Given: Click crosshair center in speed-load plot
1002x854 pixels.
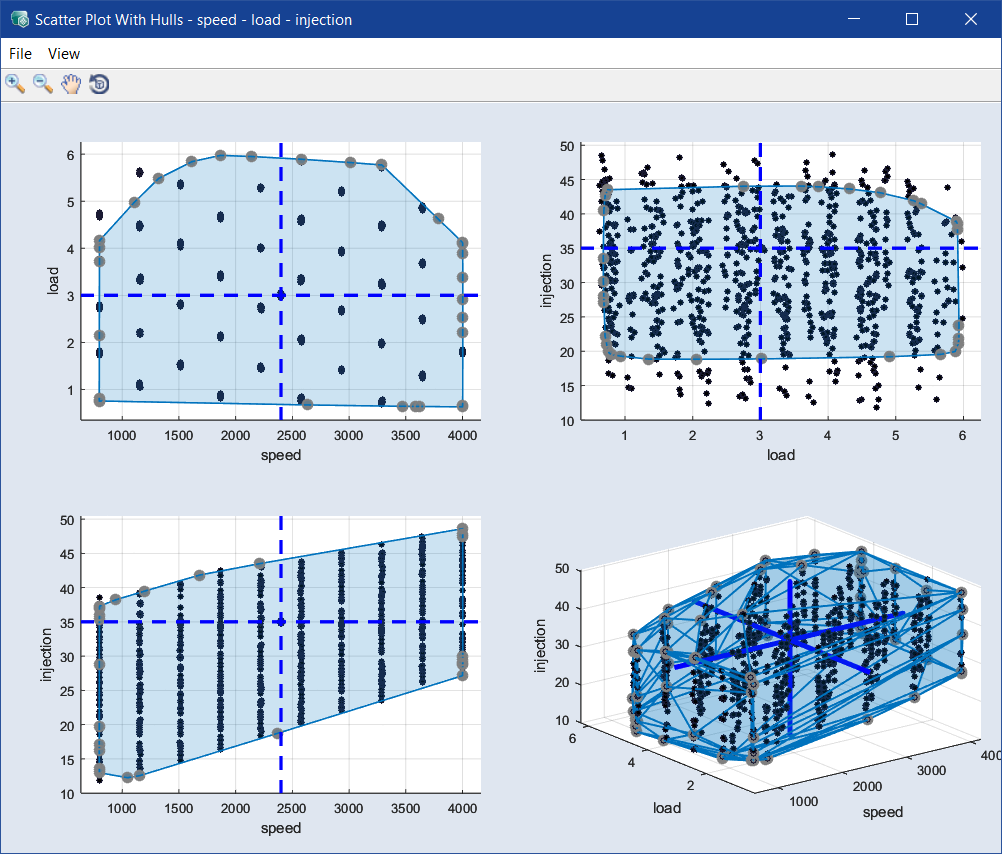Looking at the screenshot, I should click(x=281, y=295).
